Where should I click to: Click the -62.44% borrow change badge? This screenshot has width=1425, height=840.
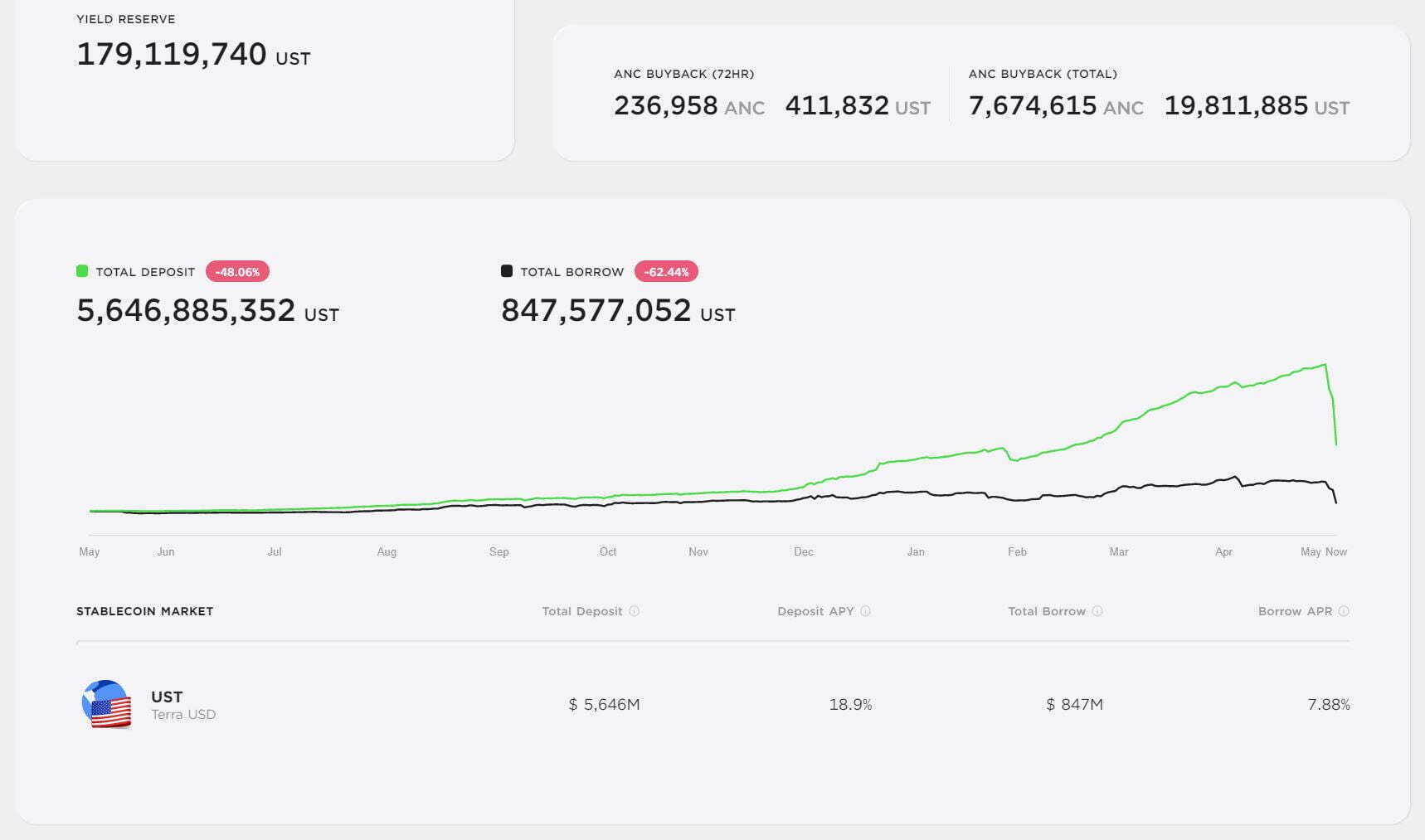pos(666,272)
